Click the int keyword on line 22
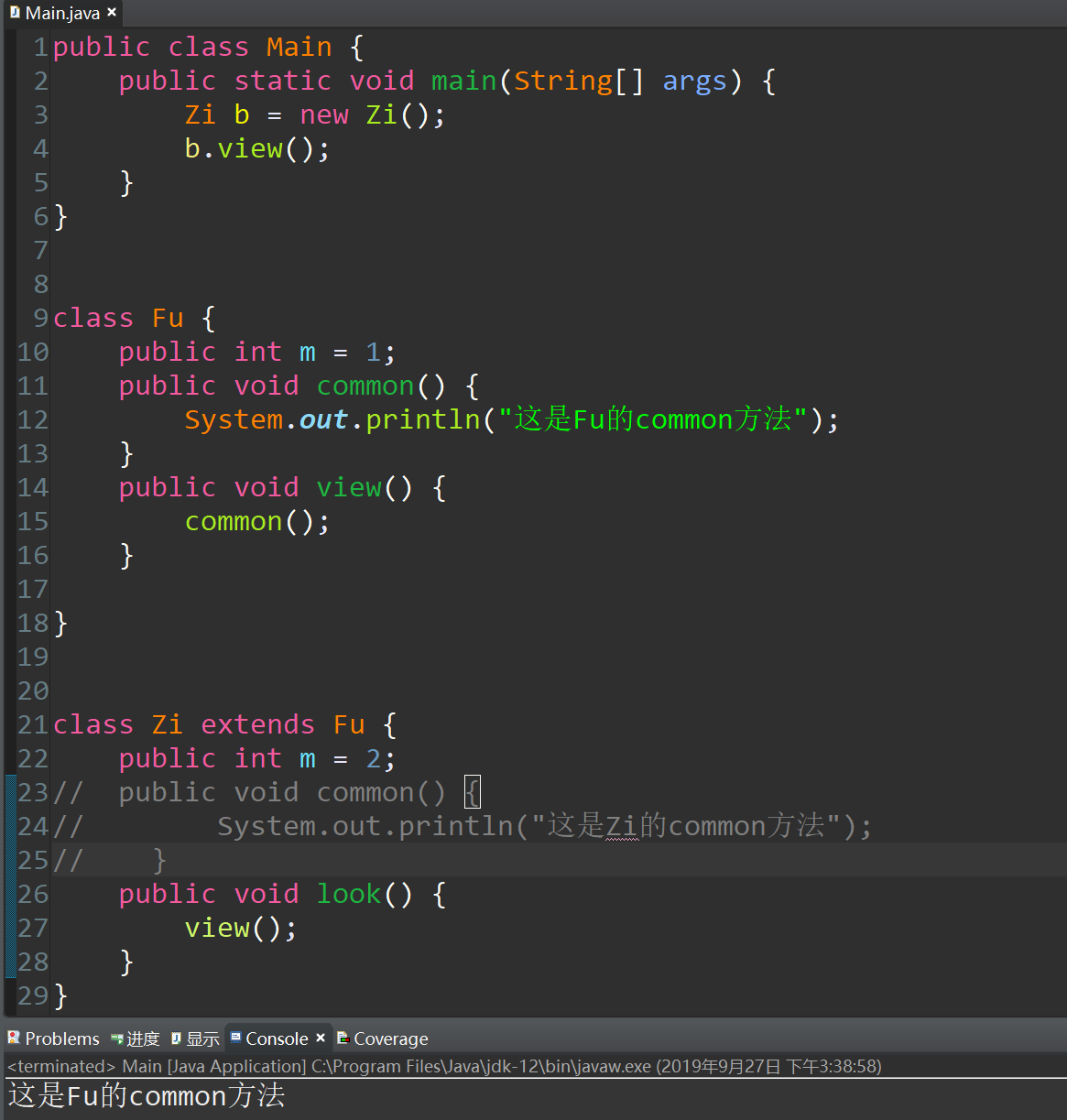Screen dimensions: 1067x1120 (258, 758)
